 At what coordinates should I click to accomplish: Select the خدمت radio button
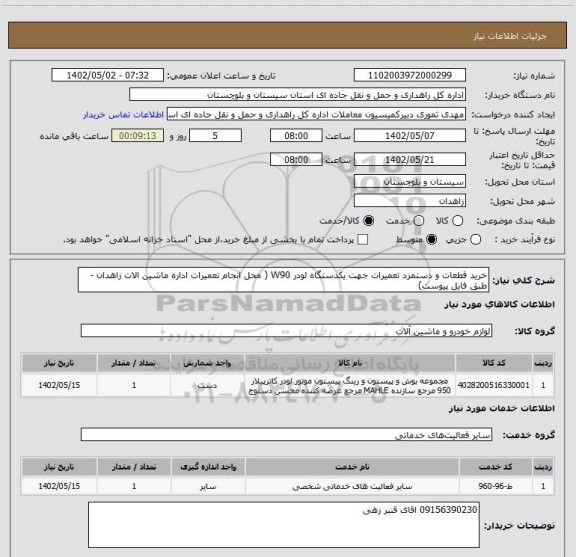(x=419, y=221)
